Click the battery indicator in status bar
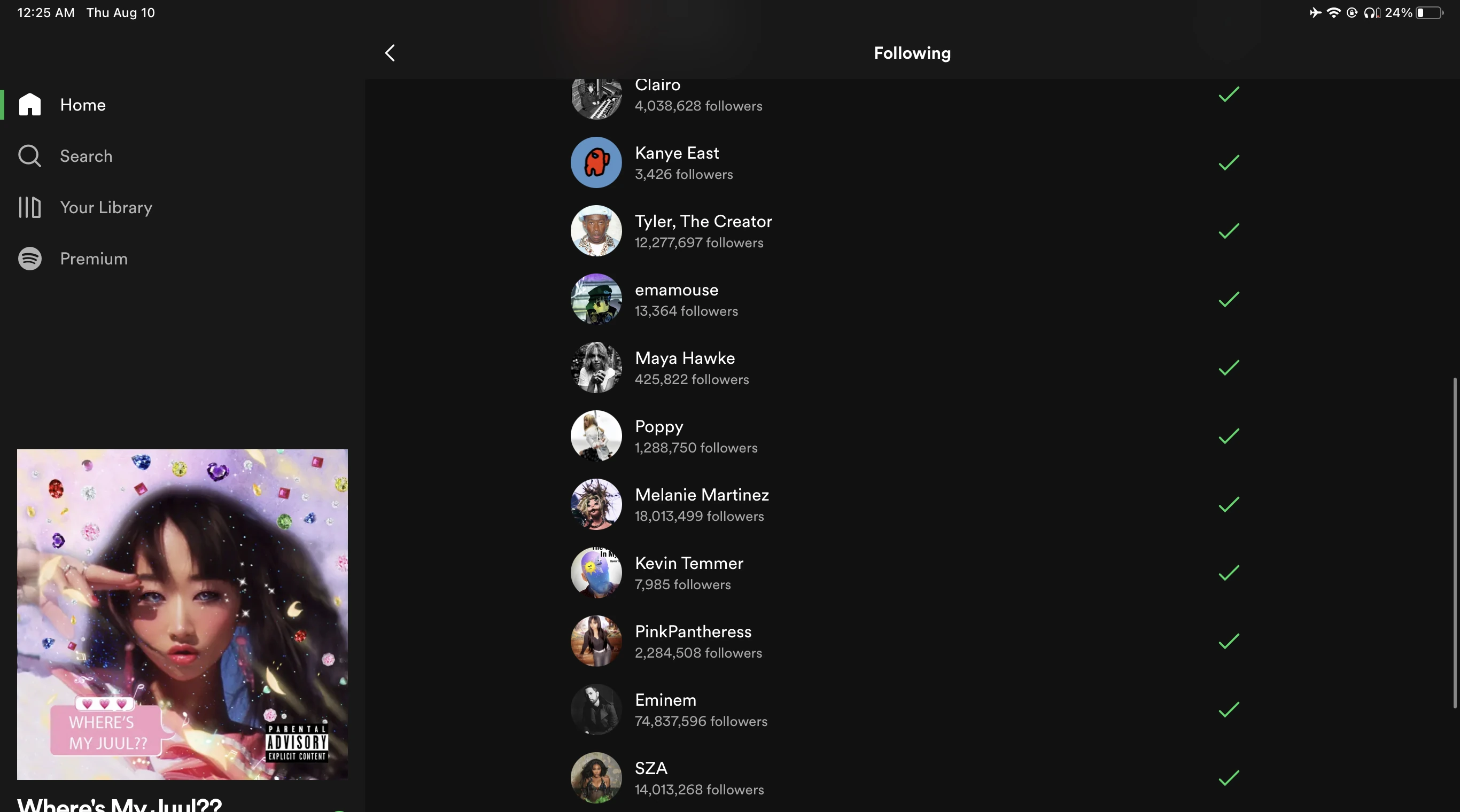This screenshot has width=1460, height=812. tap(1429, 13)
